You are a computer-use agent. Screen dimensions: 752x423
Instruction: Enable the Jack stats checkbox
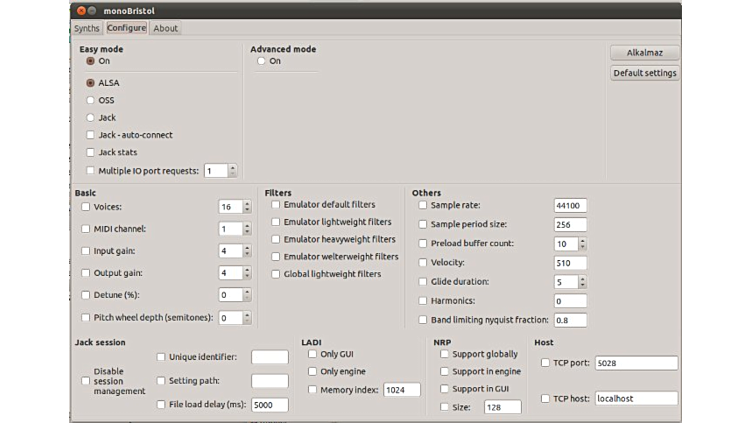(x=91, y=153)
